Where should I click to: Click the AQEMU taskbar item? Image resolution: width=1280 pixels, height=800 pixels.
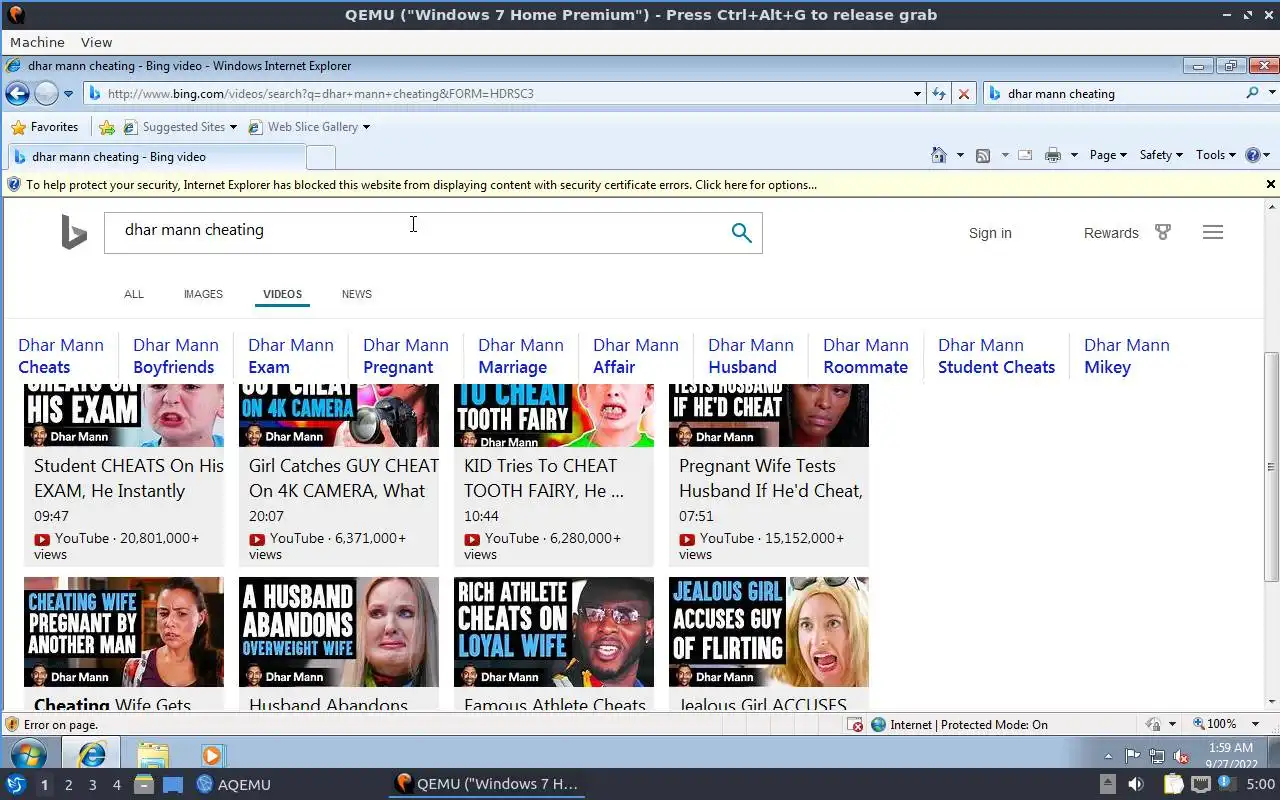234,784
